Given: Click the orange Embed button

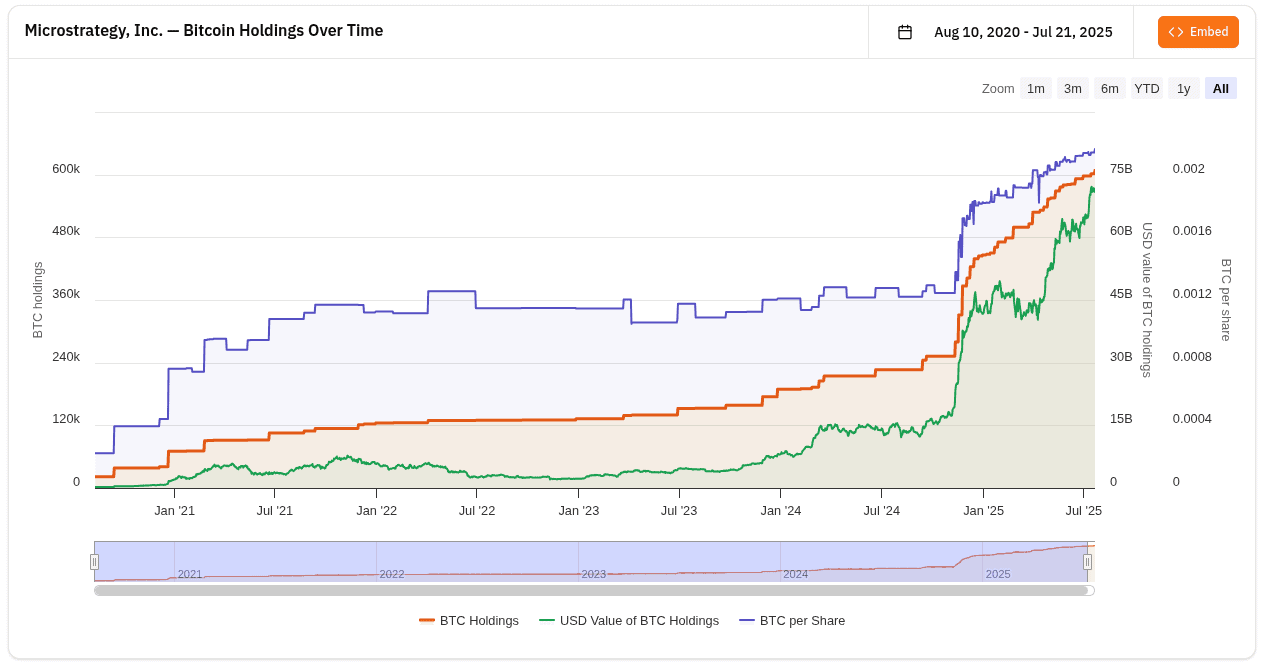Looking at the screenshot, I should [1198, 32].
